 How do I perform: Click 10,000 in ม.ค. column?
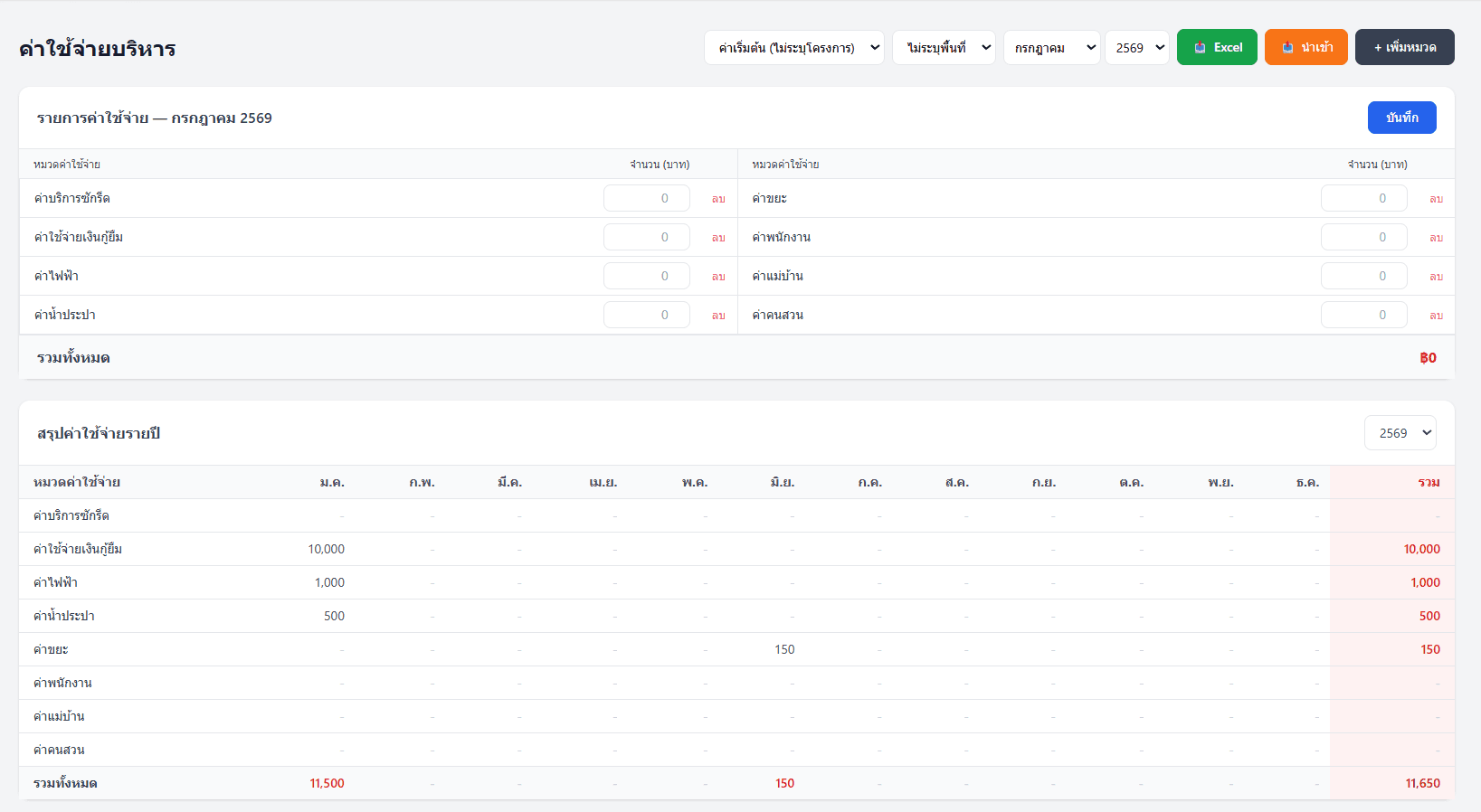click(x=326, y=549)
